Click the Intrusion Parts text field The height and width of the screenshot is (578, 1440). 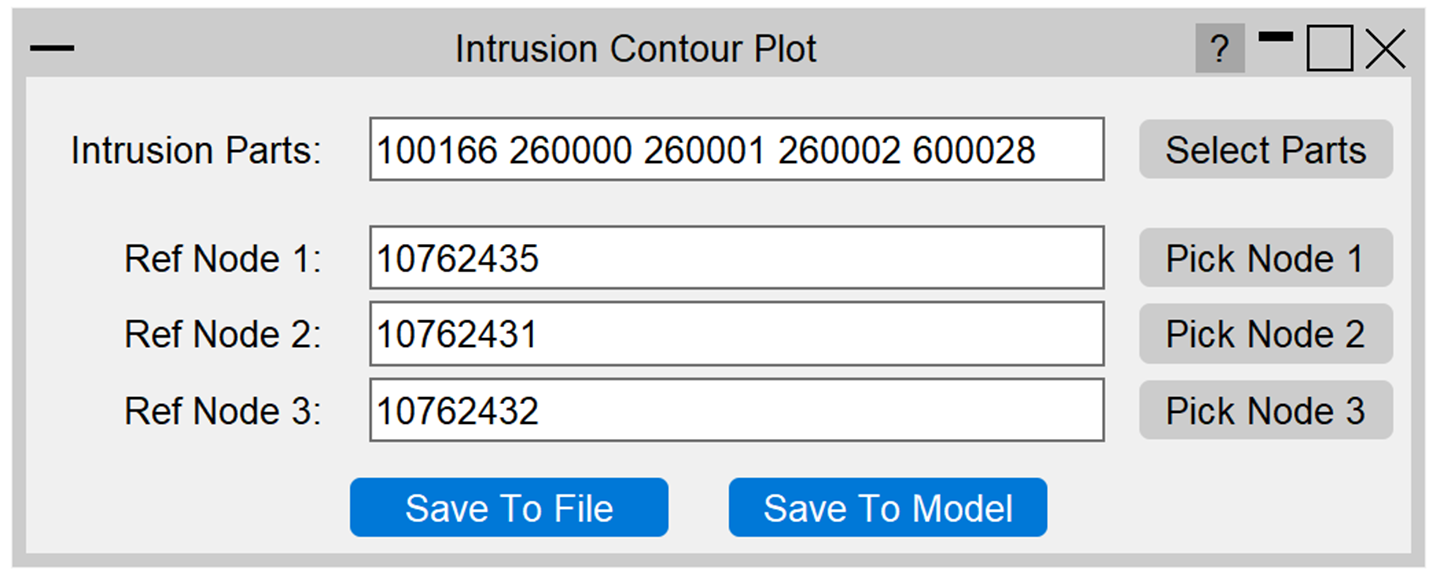point(736,150)
